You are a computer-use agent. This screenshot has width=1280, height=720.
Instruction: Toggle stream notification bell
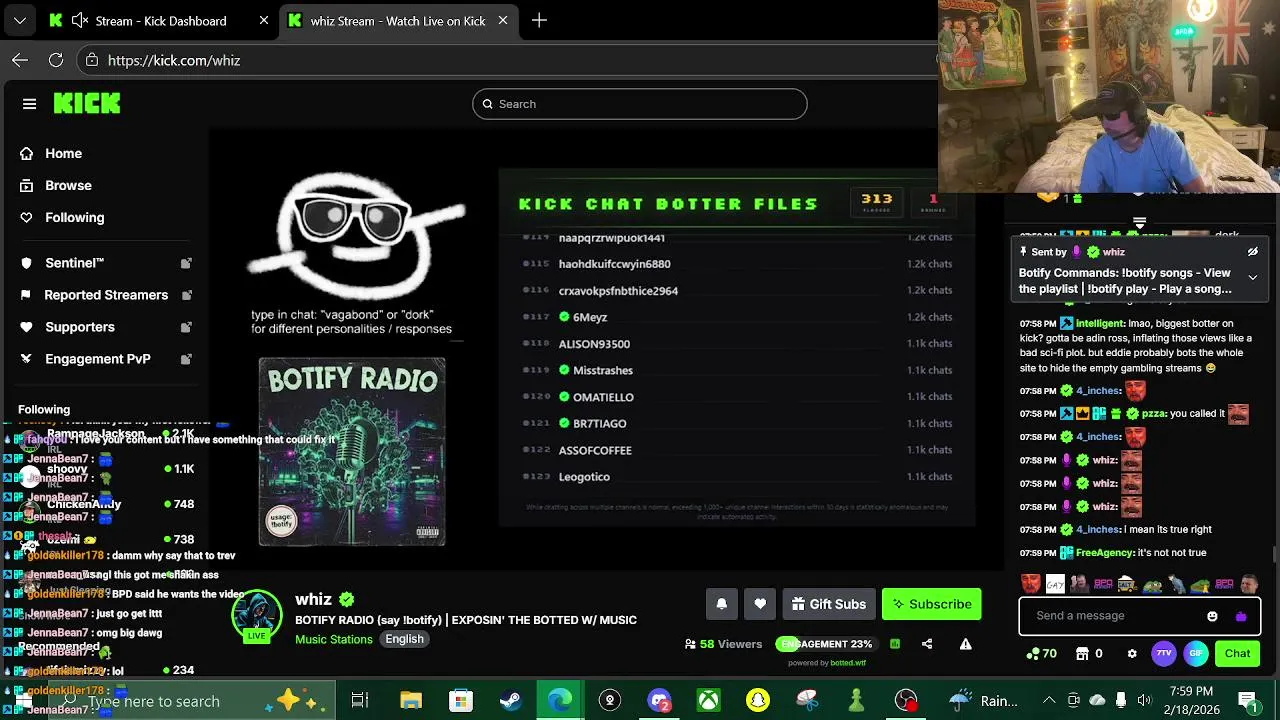tap(721, 604)
